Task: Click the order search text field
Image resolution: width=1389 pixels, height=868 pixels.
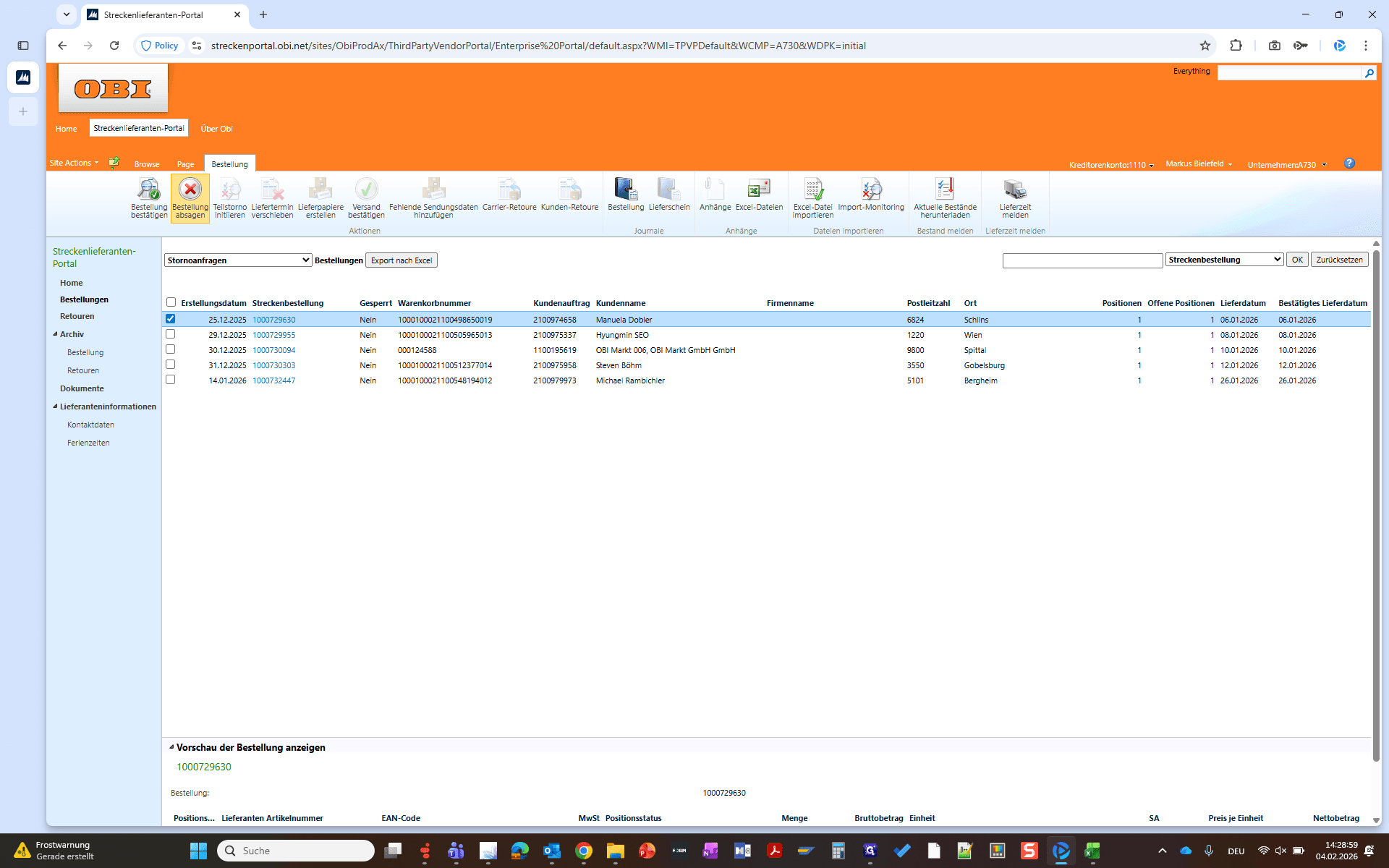Action: [x=1082, y=260]
